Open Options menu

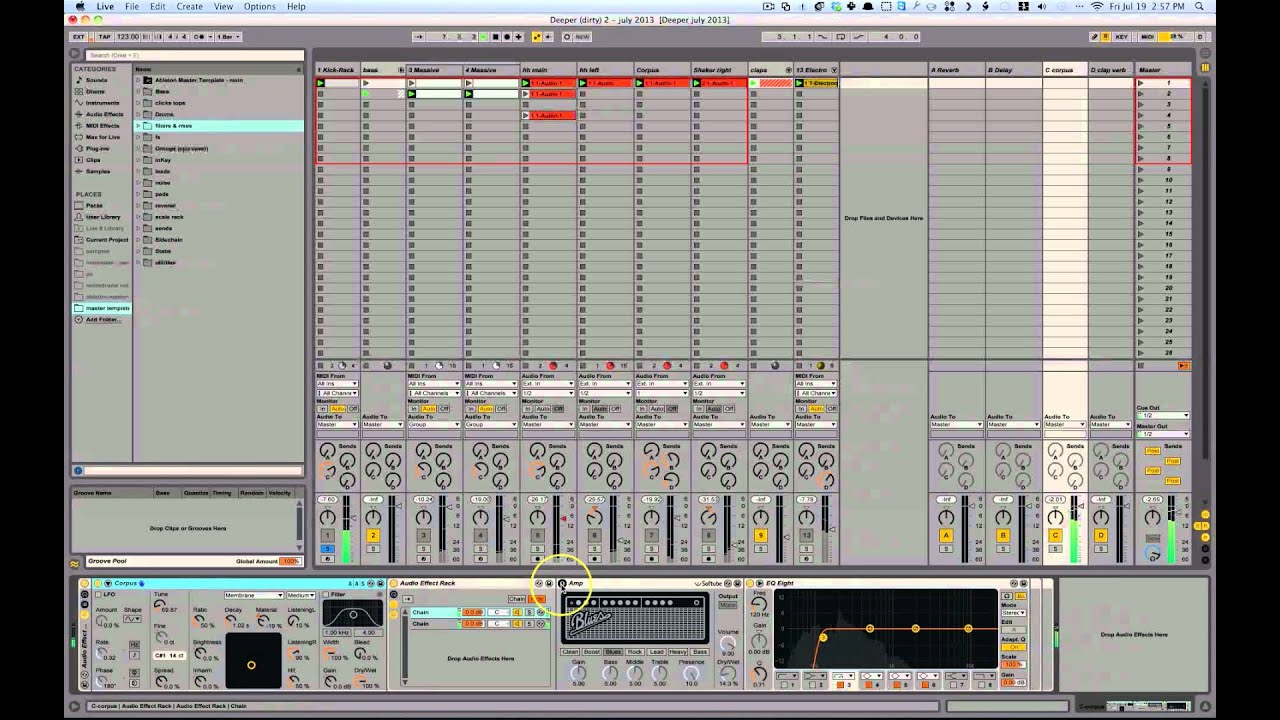pyautogui.click(x=260, y=7)
